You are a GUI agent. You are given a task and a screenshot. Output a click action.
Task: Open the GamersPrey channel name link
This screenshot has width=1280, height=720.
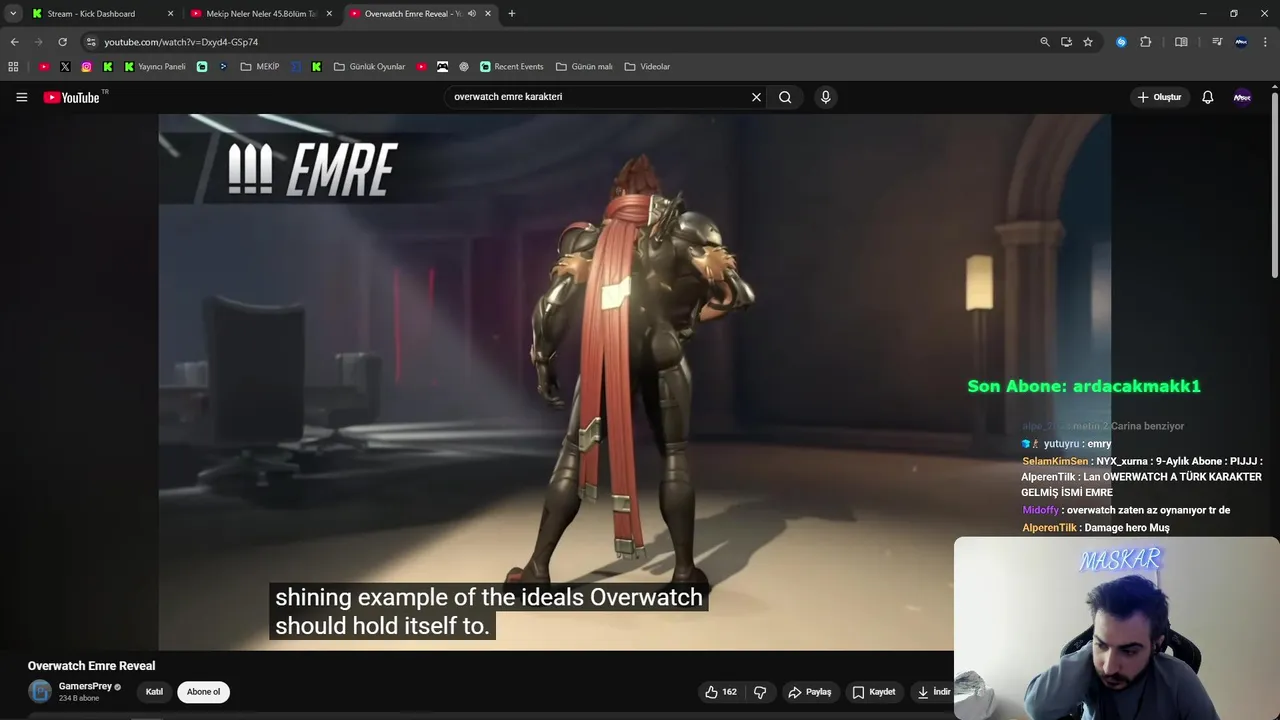coord(85,686)
